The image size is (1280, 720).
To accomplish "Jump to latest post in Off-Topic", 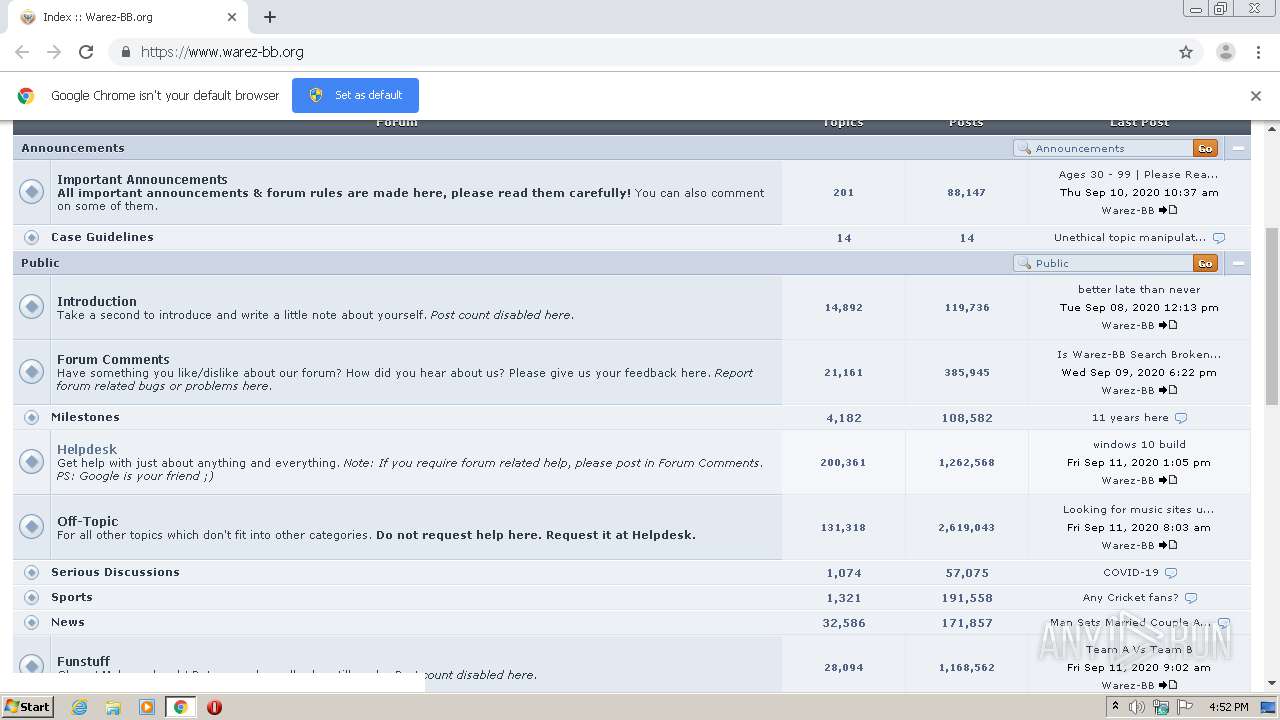I will (1168, 545).
